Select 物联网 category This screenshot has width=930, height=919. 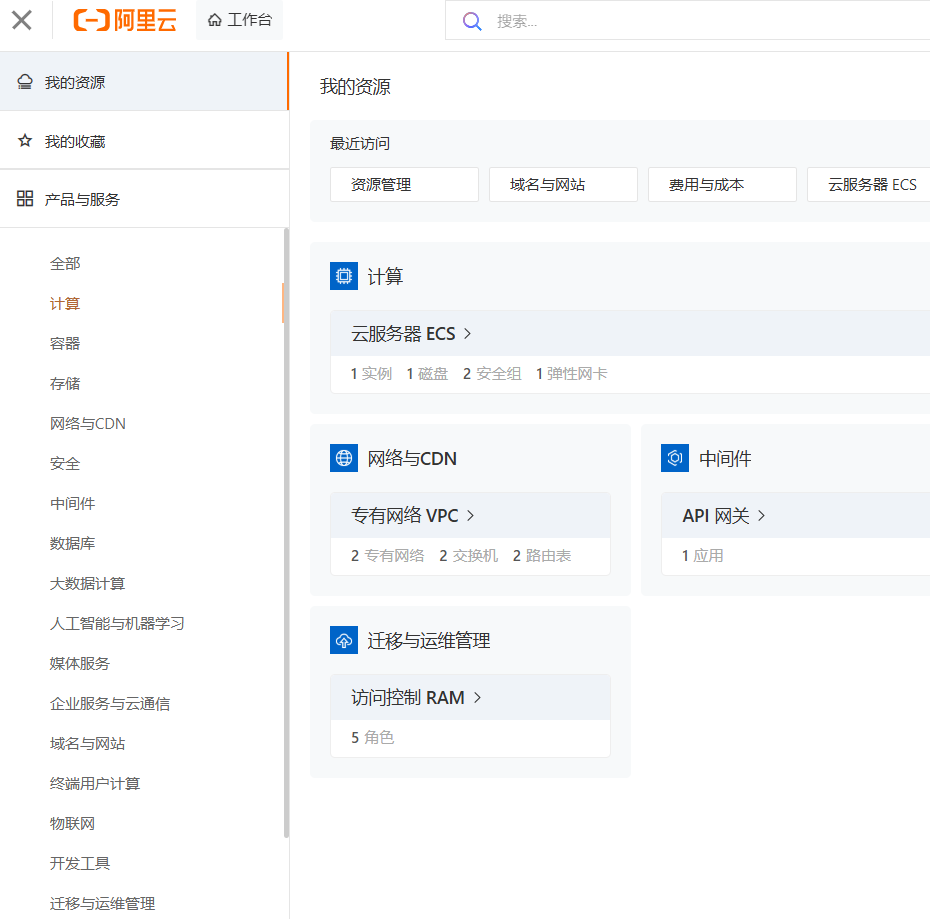tap(72, 823)
